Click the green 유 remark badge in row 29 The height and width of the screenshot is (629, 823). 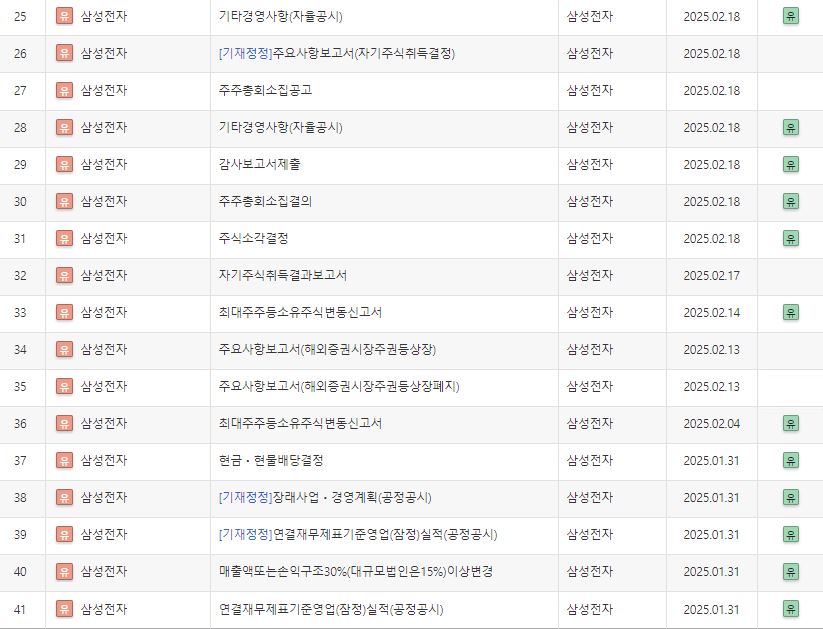(790, 164)
